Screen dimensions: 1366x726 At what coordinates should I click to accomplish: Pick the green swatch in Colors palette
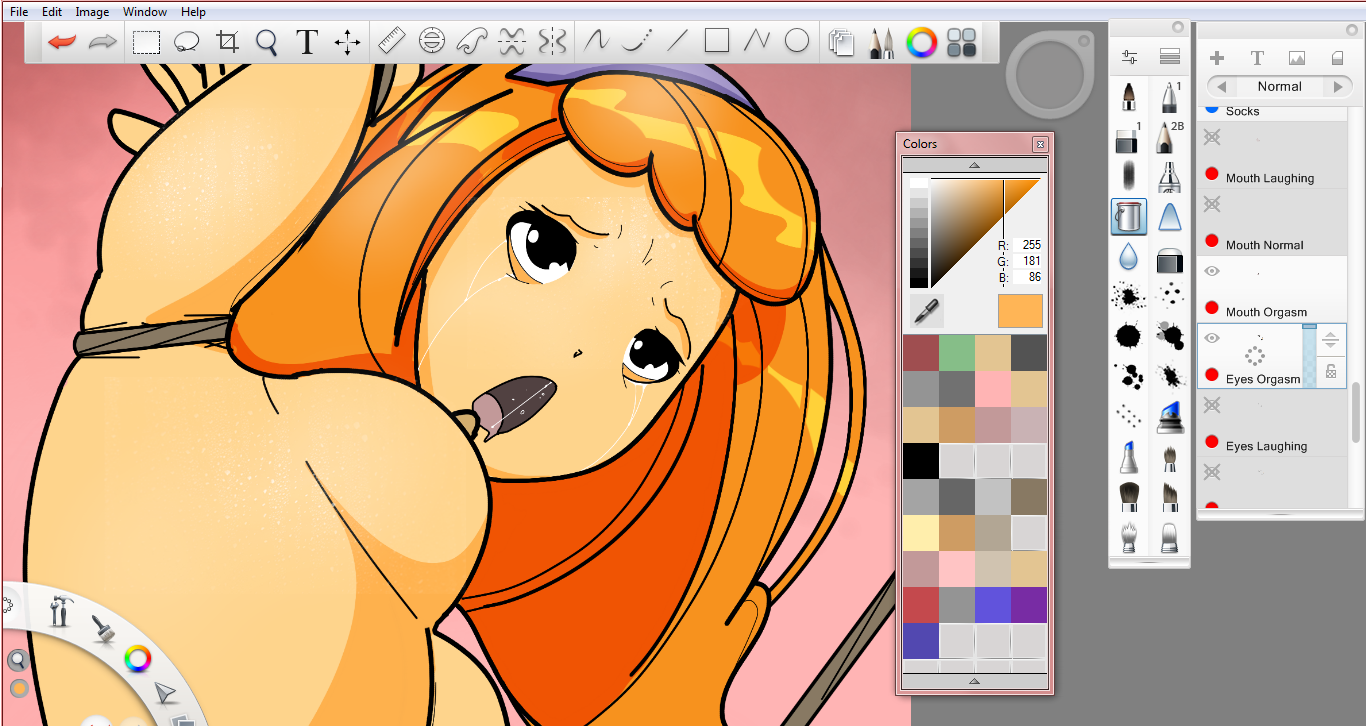(957, 353)
